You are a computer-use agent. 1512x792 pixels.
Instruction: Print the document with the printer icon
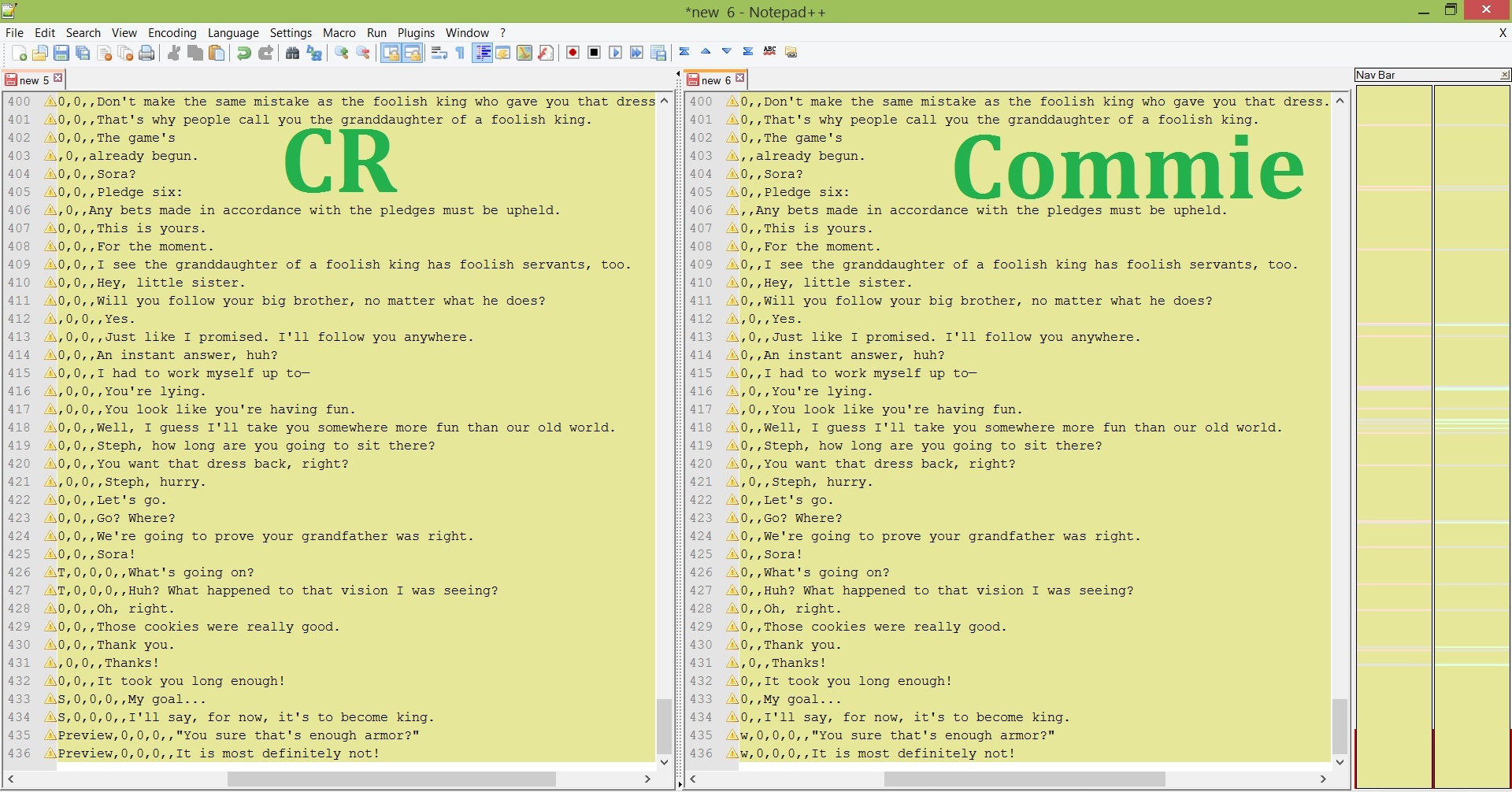click(146, 53)
